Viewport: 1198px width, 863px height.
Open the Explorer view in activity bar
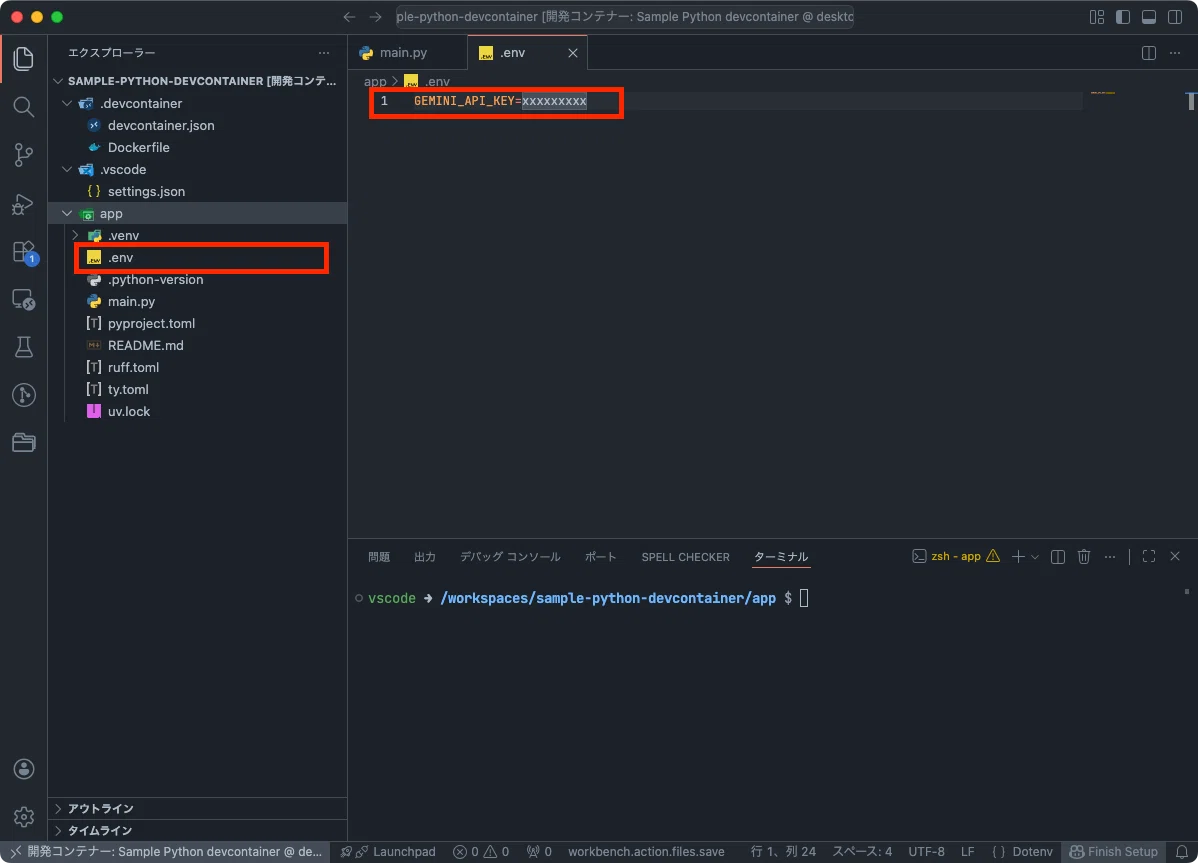tap(24, 59)
